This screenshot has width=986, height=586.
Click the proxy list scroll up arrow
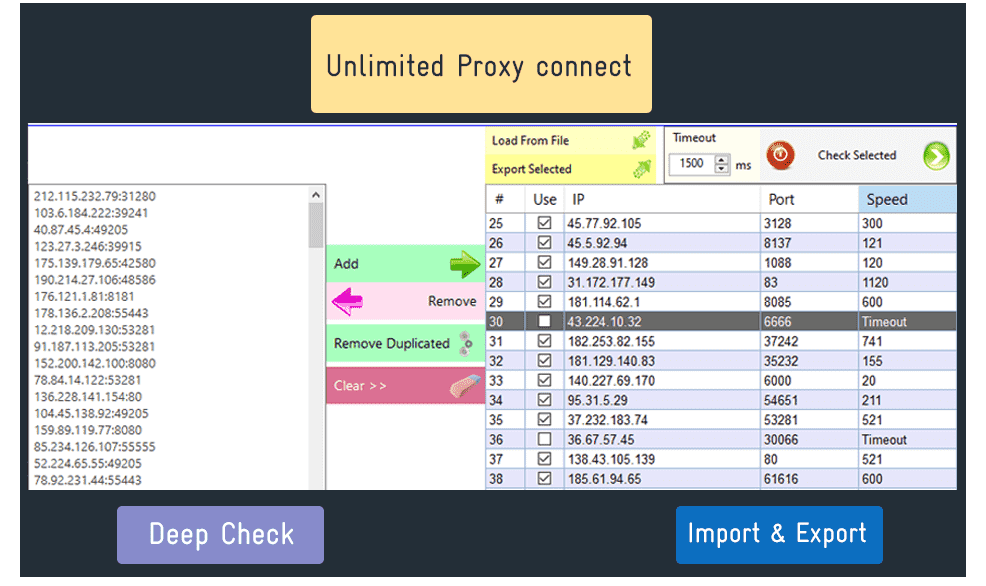click(316, 196)
